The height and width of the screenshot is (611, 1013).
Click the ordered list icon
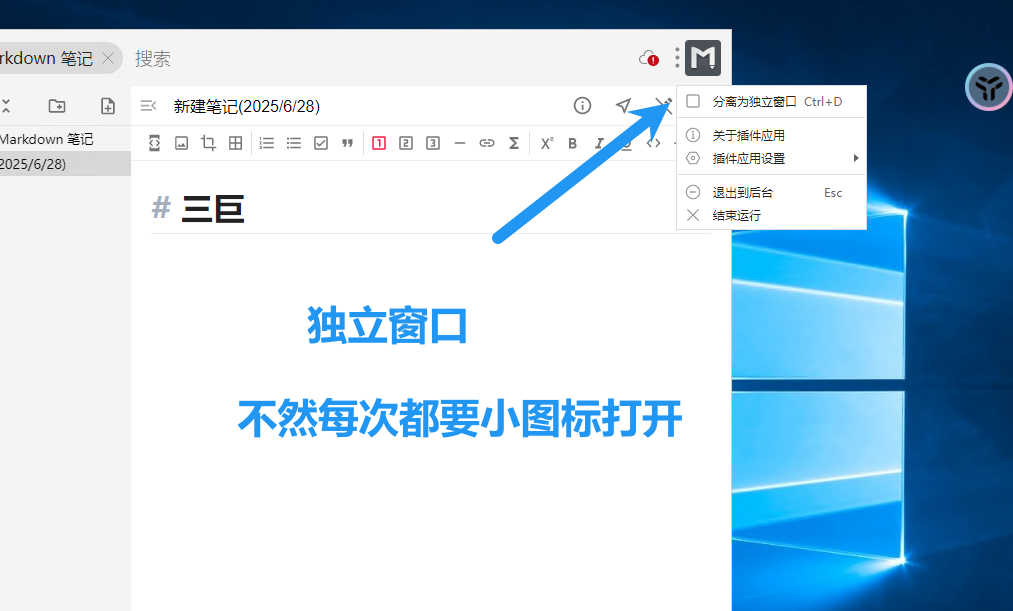267,143
